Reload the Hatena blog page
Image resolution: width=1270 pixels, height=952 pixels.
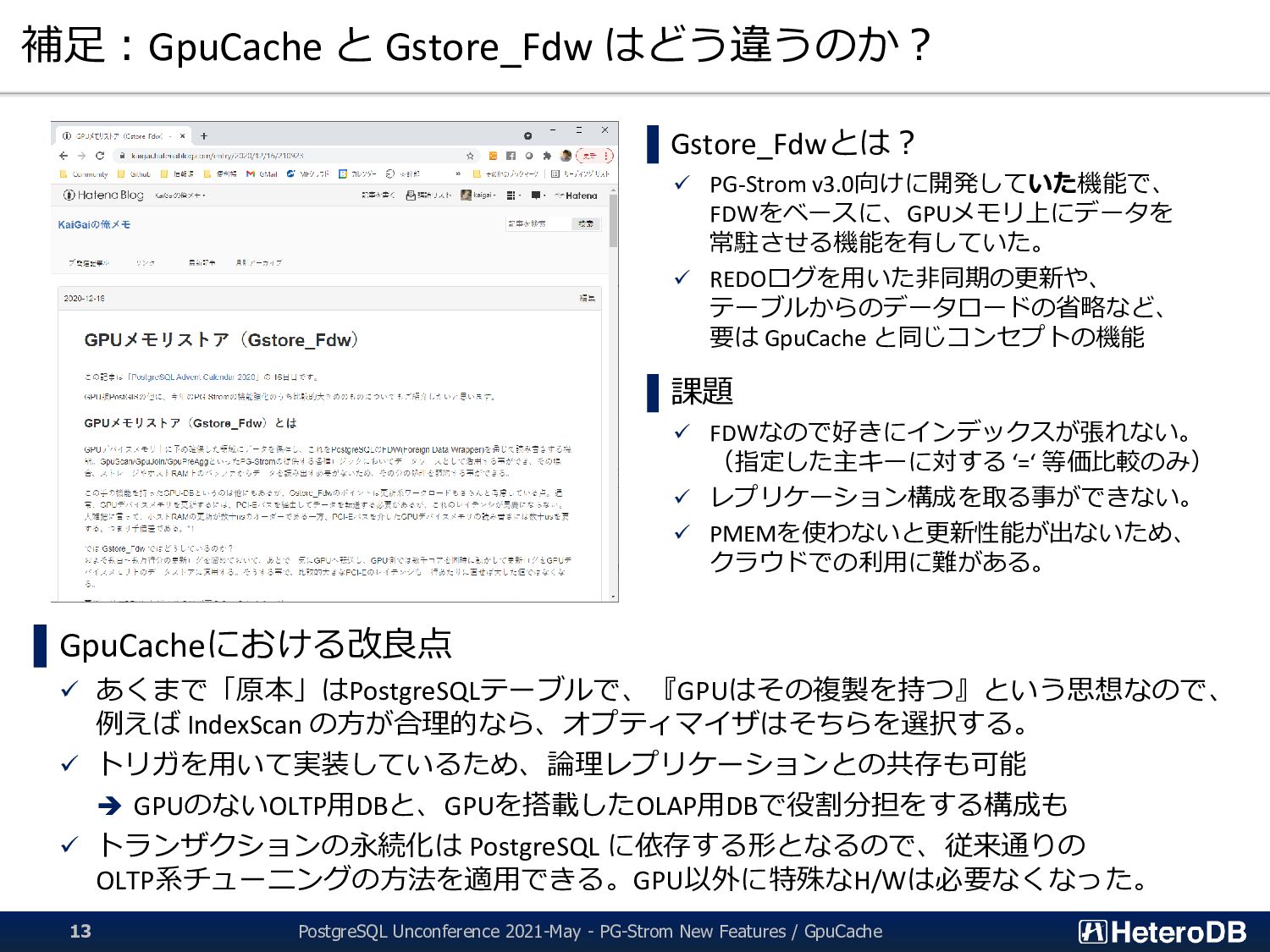tap(100, 156)
